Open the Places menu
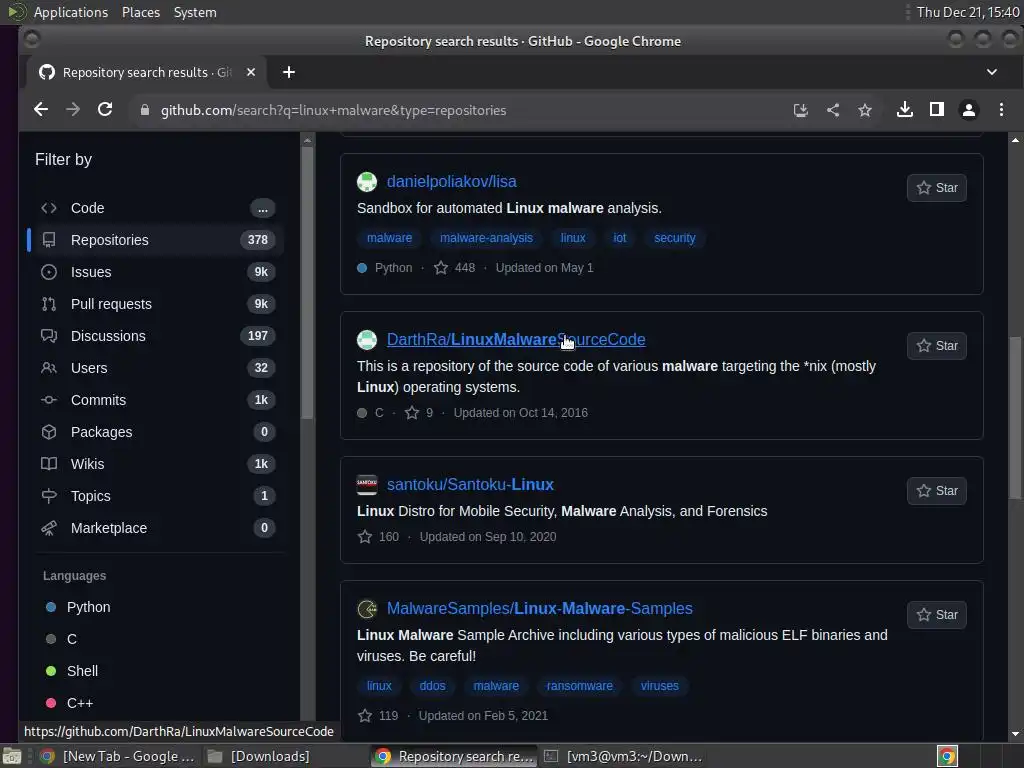The height and width of the screenshot is (768, 1024). click(x=141, y=12)
